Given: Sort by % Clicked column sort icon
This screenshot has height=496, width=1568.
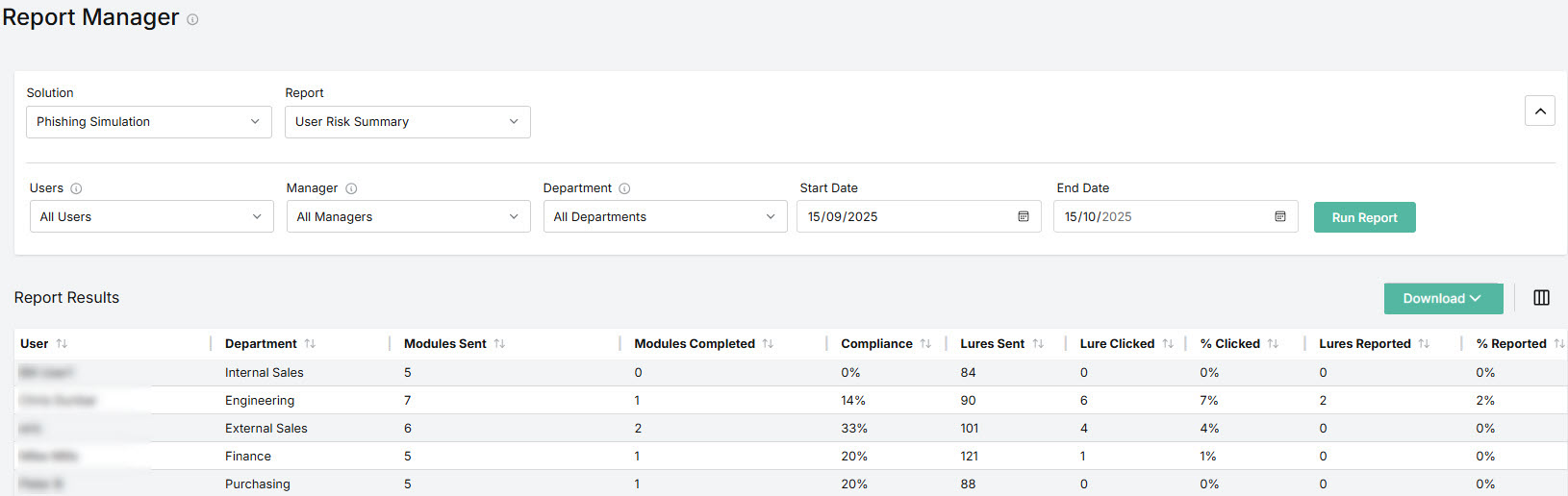Looking at the screenshot, I should (1273, 343).
